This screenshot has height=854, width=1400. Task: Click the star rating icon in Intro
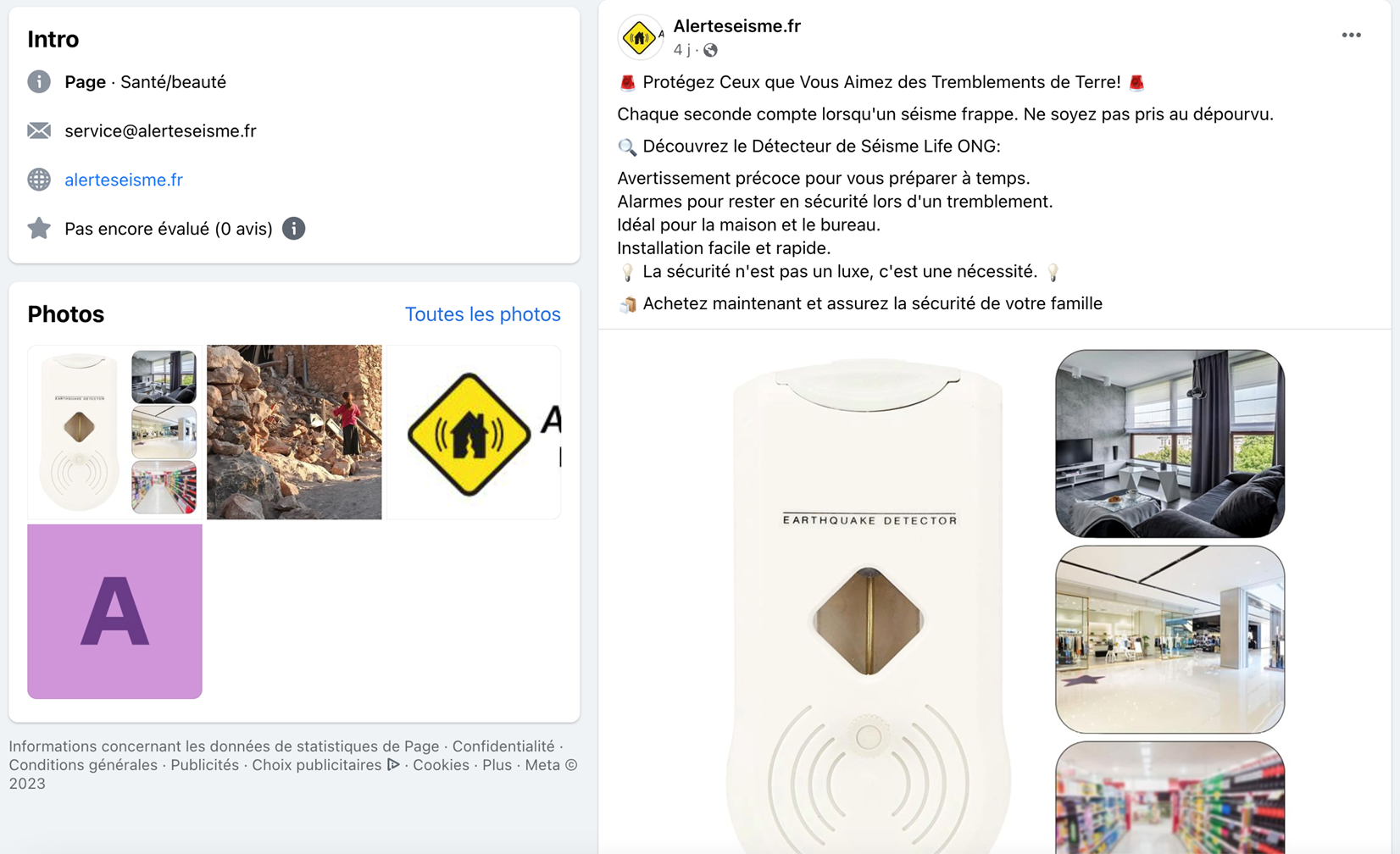pyautogui.click(x=39, y=228)
